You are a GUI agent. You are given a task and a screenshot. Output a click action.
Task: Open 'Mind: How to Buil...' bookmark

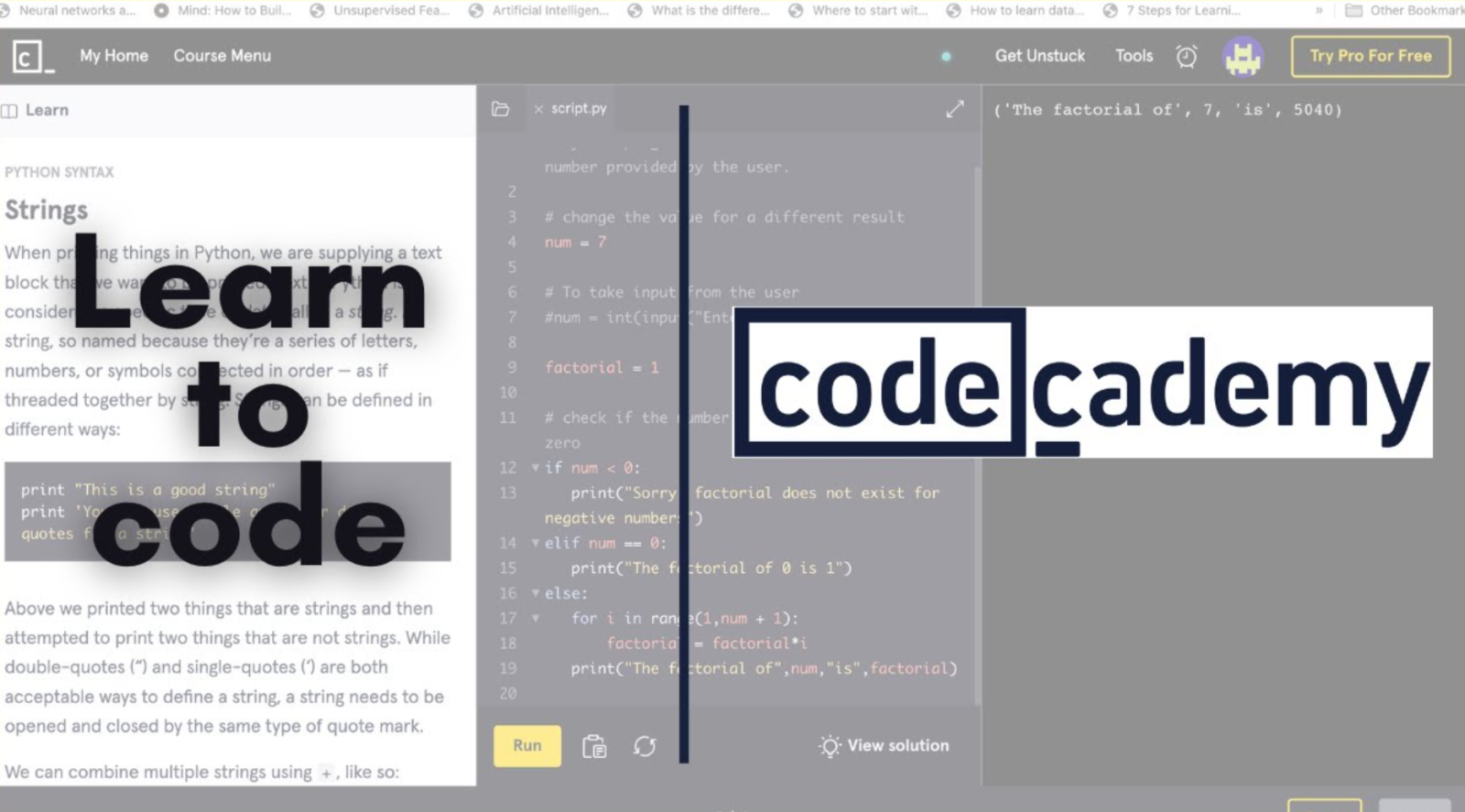click(224, 10)
